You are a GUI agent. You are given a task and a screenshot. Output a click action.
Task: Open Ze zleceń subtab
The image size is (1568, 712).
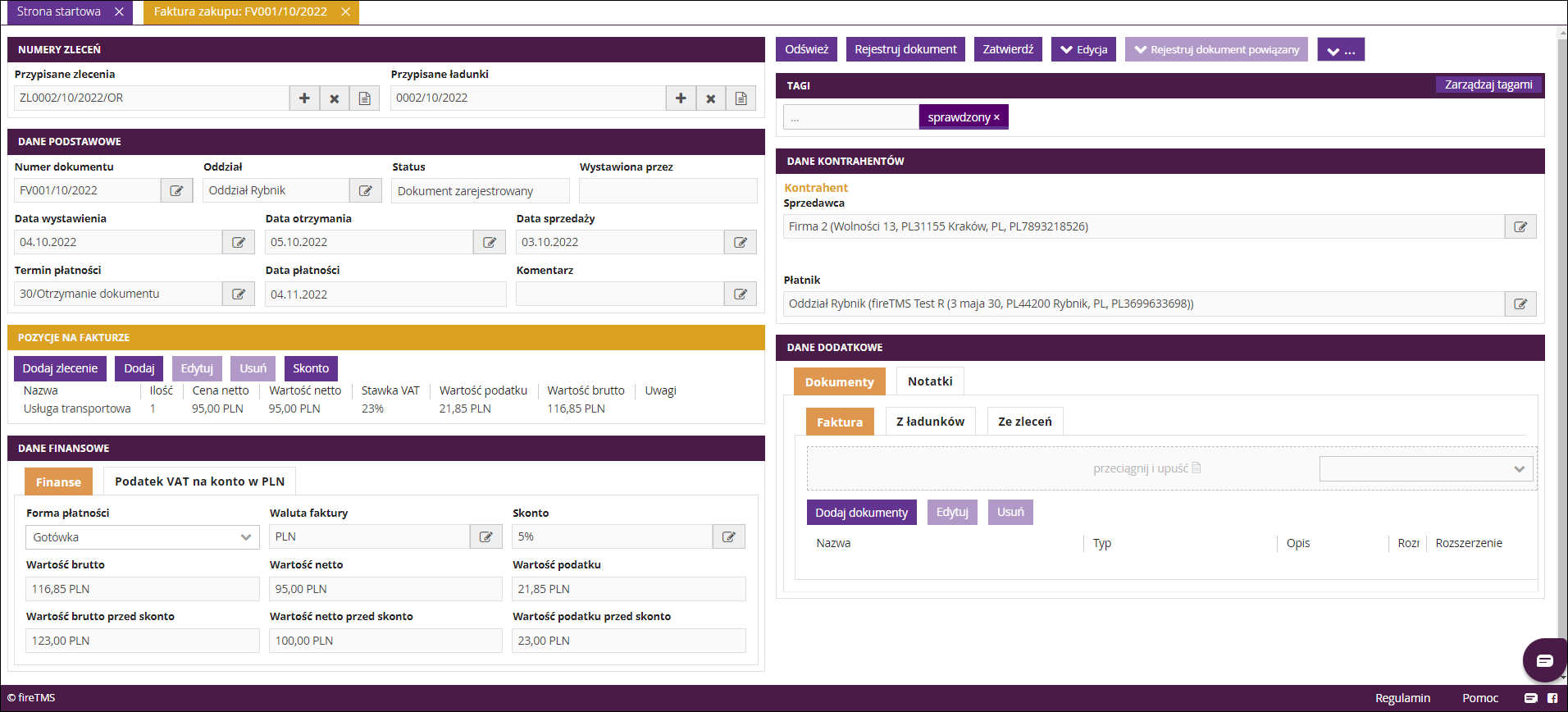1025,422
